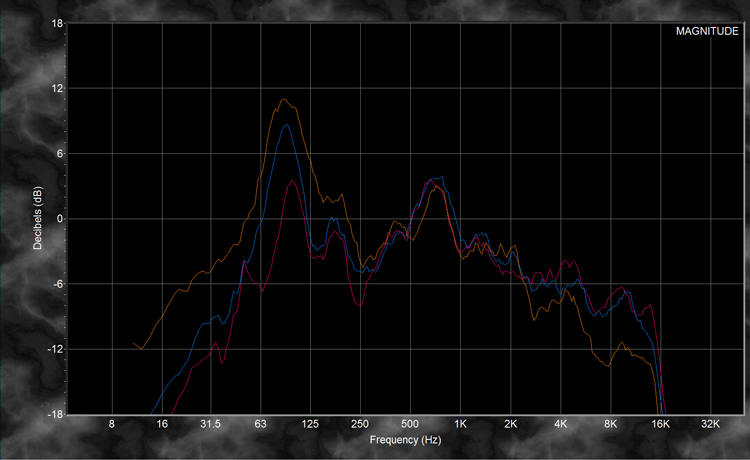Click the Frequency (Hz) axis title
Viewport: 750px width, 460px height.
[405, 439]
